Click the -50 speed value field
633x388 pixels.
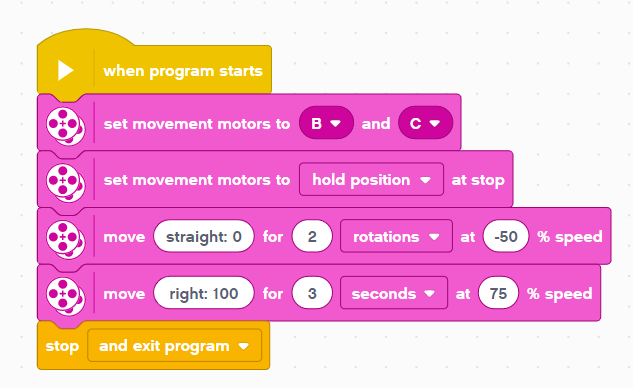[x=506, y=236]
